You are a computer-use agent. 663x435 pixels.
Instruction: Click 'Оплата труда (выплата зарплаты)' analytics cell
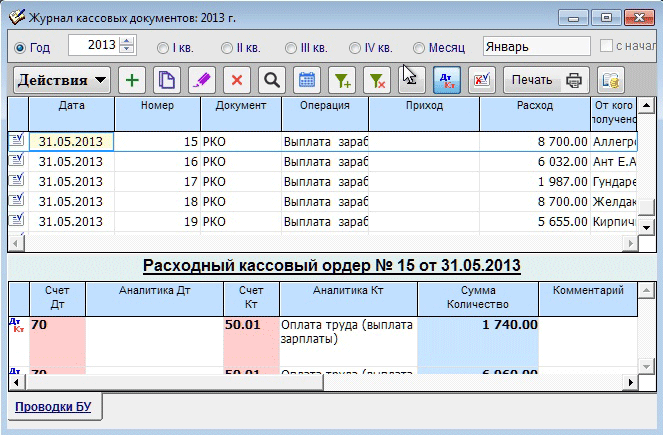click(348, 342)
